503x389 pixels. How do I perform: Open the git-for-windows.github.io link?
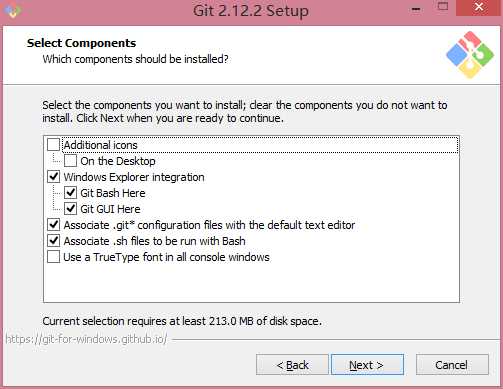click(x=86, y=339)
